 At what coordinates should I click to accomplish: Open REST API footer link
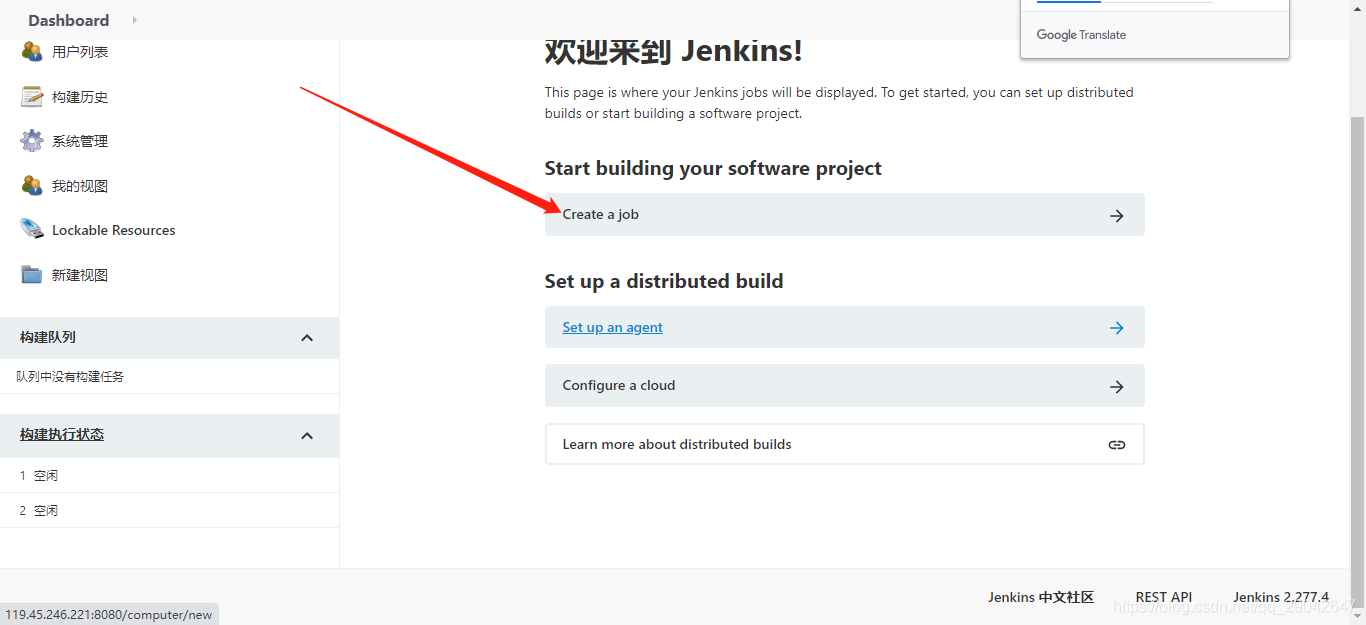1164,597
